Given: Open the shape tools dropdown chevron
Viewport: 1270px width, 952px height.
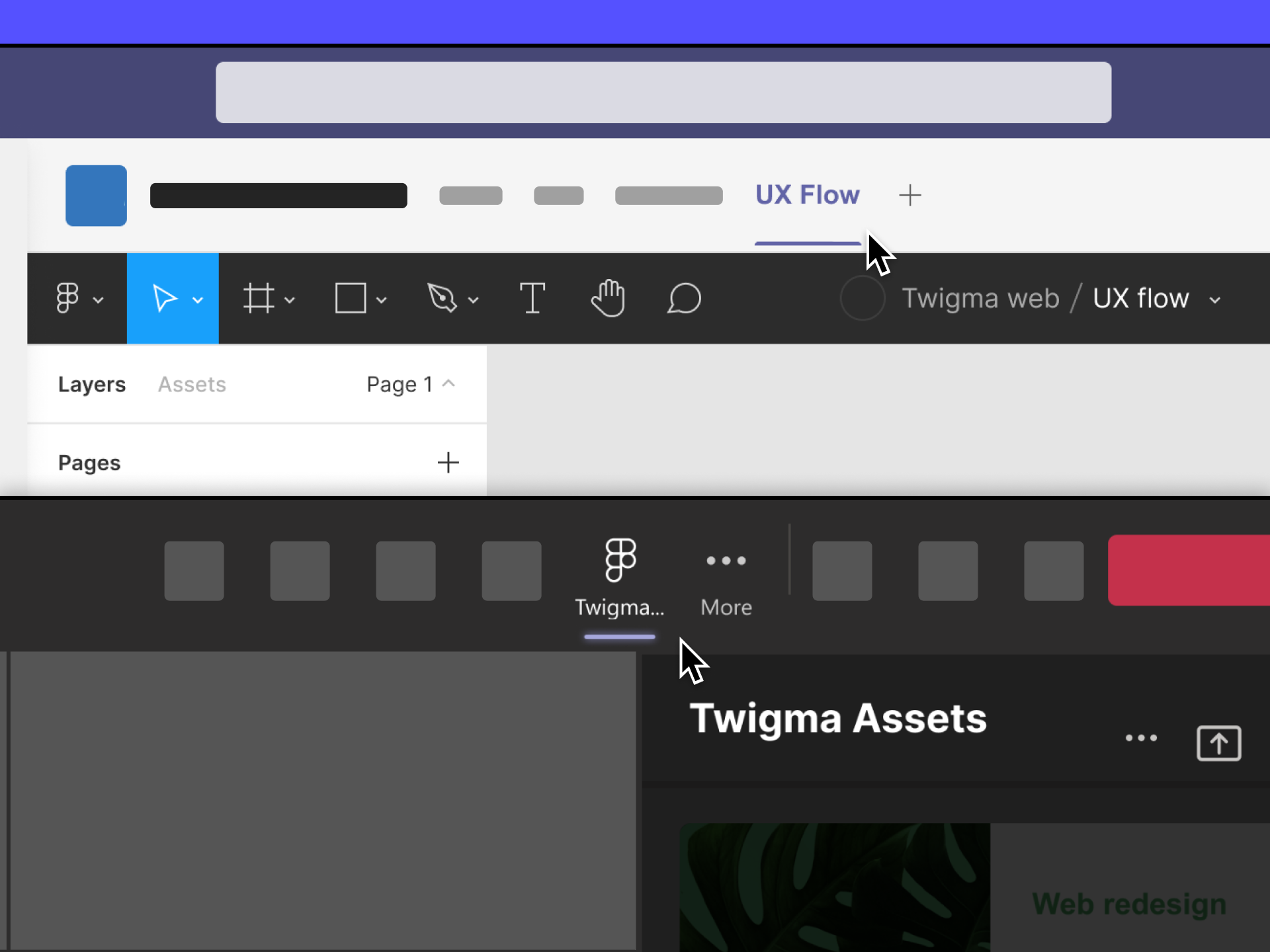Looking at the screenshot, I should (x=382, y=300).
